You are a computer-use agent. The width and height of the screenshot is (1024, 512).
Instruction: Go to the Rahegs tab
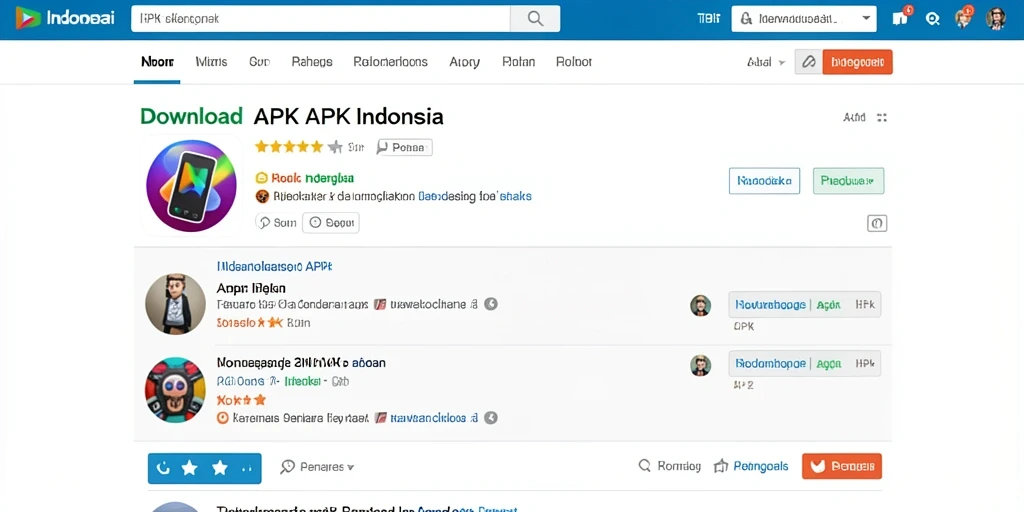click(312, 62)
